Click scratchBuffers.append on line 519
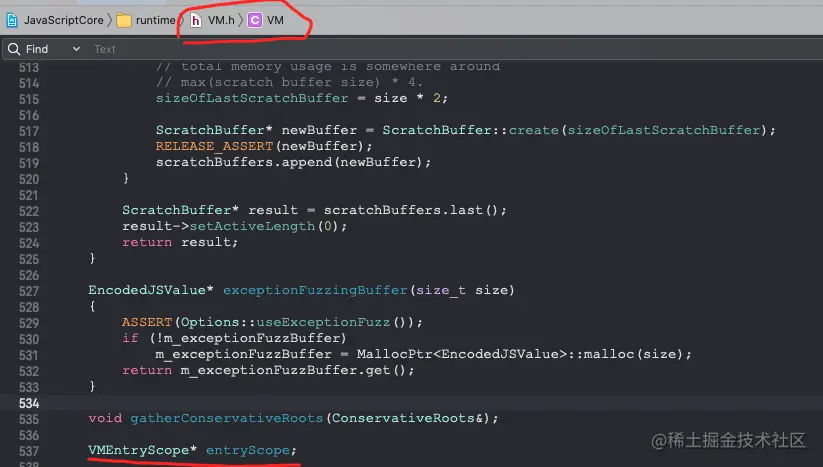The width and height of the screenshot is (823, 467). (244, 162)
